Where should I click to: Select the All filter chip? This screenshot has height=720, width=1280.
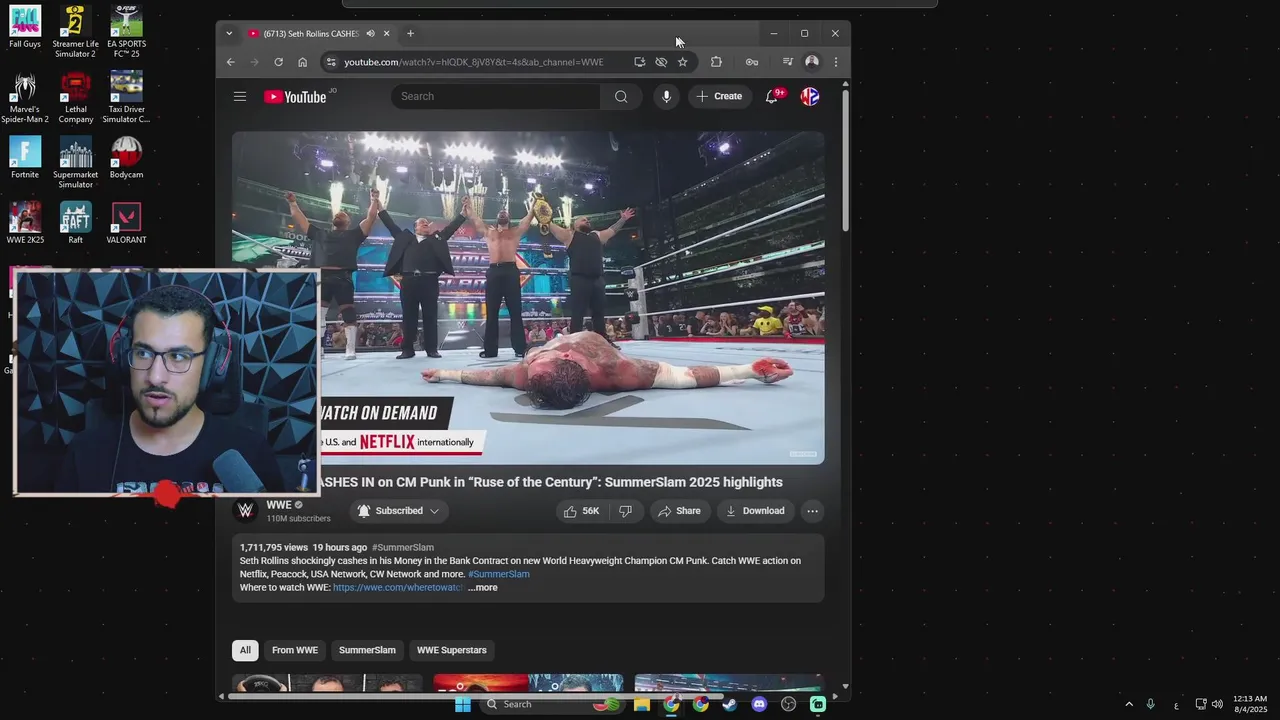point(245,650)
